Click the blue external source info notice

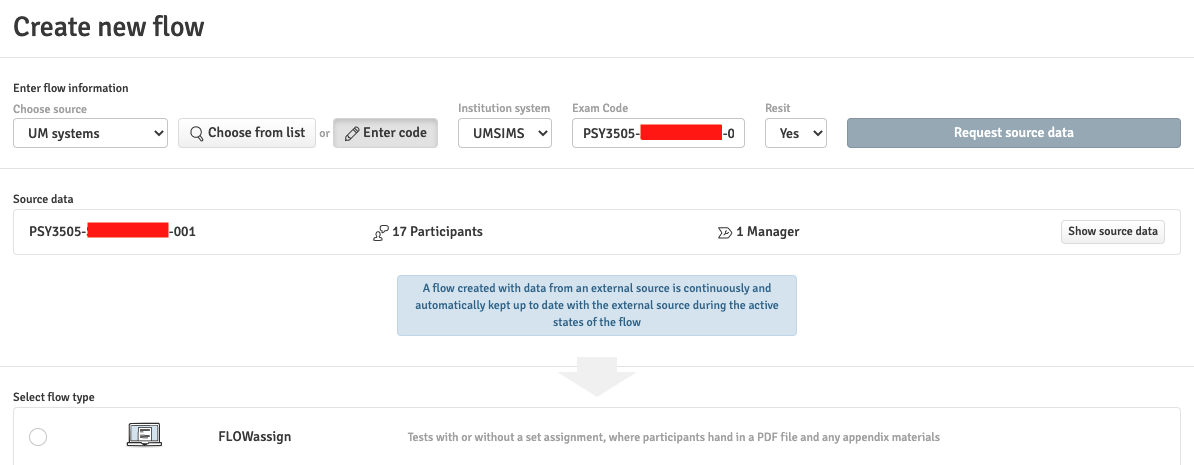(x=597, y=305)
